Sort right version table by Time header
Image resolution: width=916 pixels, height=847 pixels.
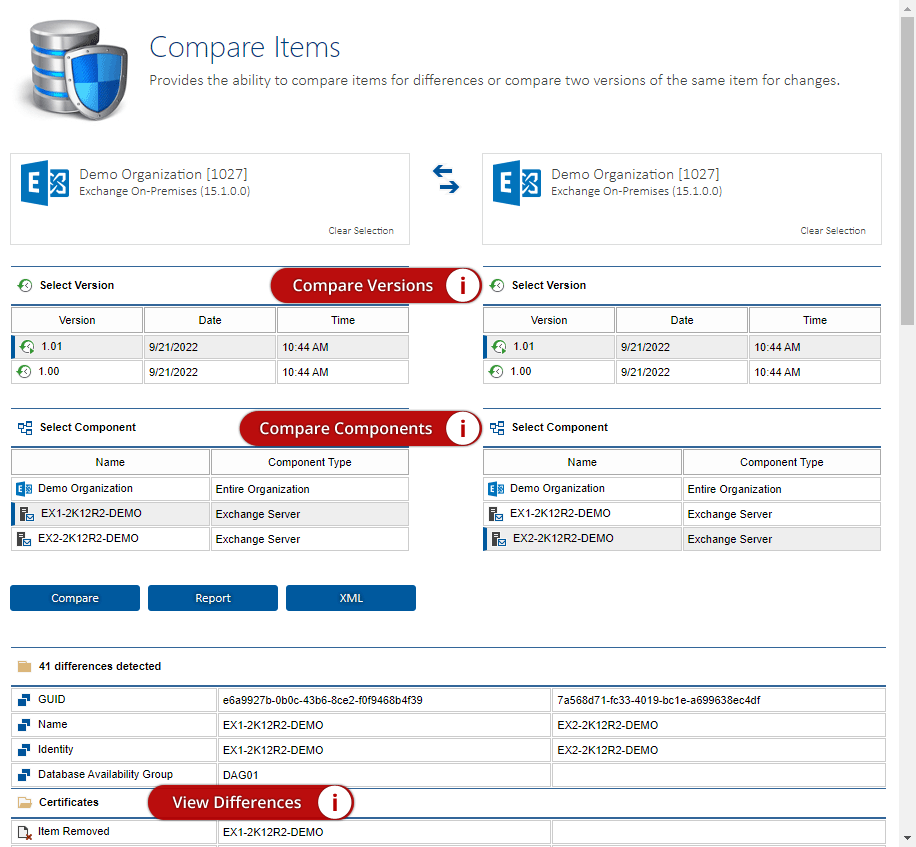click(815, 320)
